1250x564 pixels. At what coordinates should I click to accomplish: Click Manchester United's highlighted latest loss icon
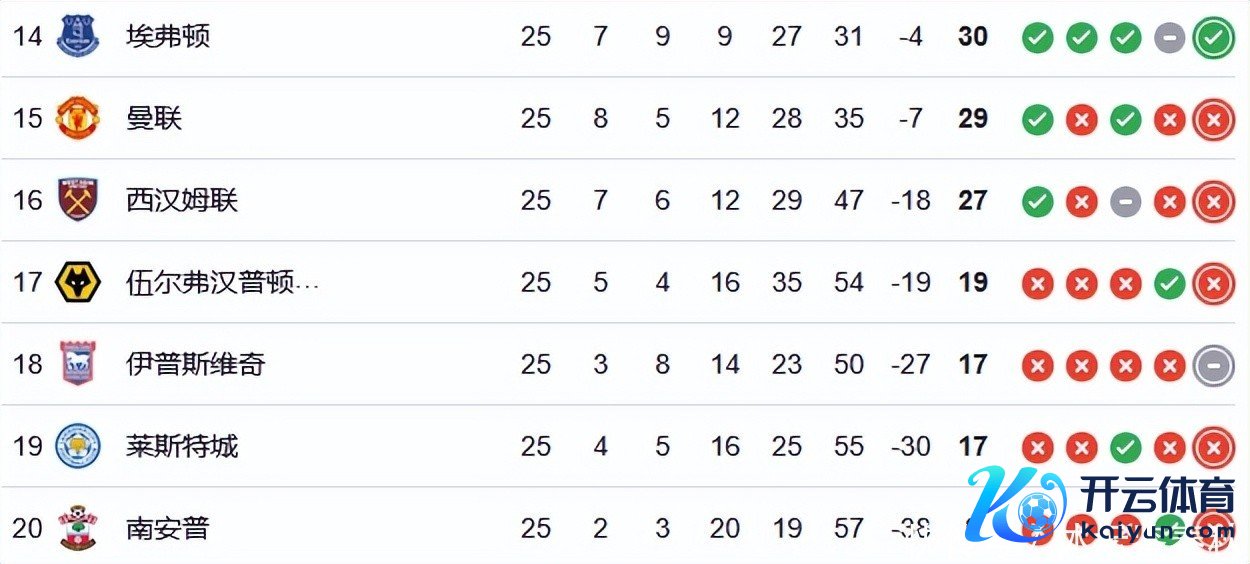click(1213, 120)
